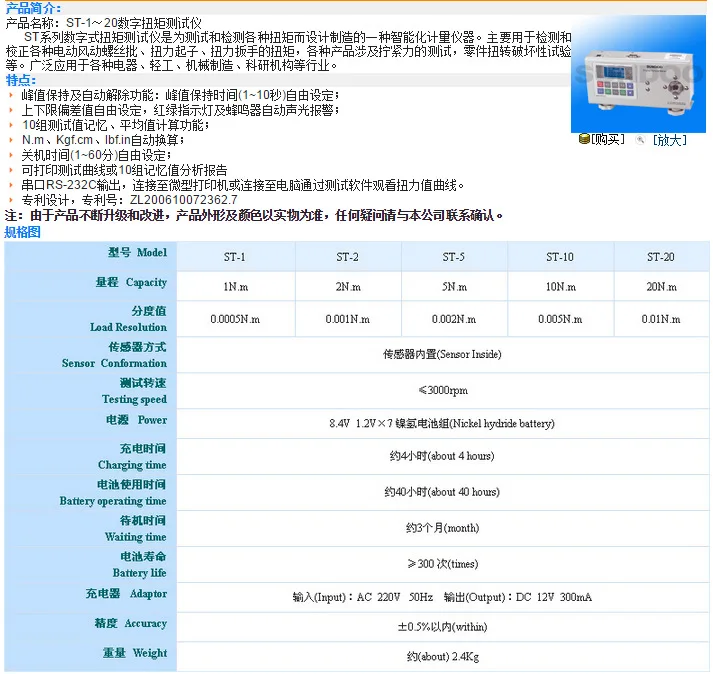This screenshot has height=674, width=713.
Task: Click the ST-1 model cell
Action: click(235, 257)
